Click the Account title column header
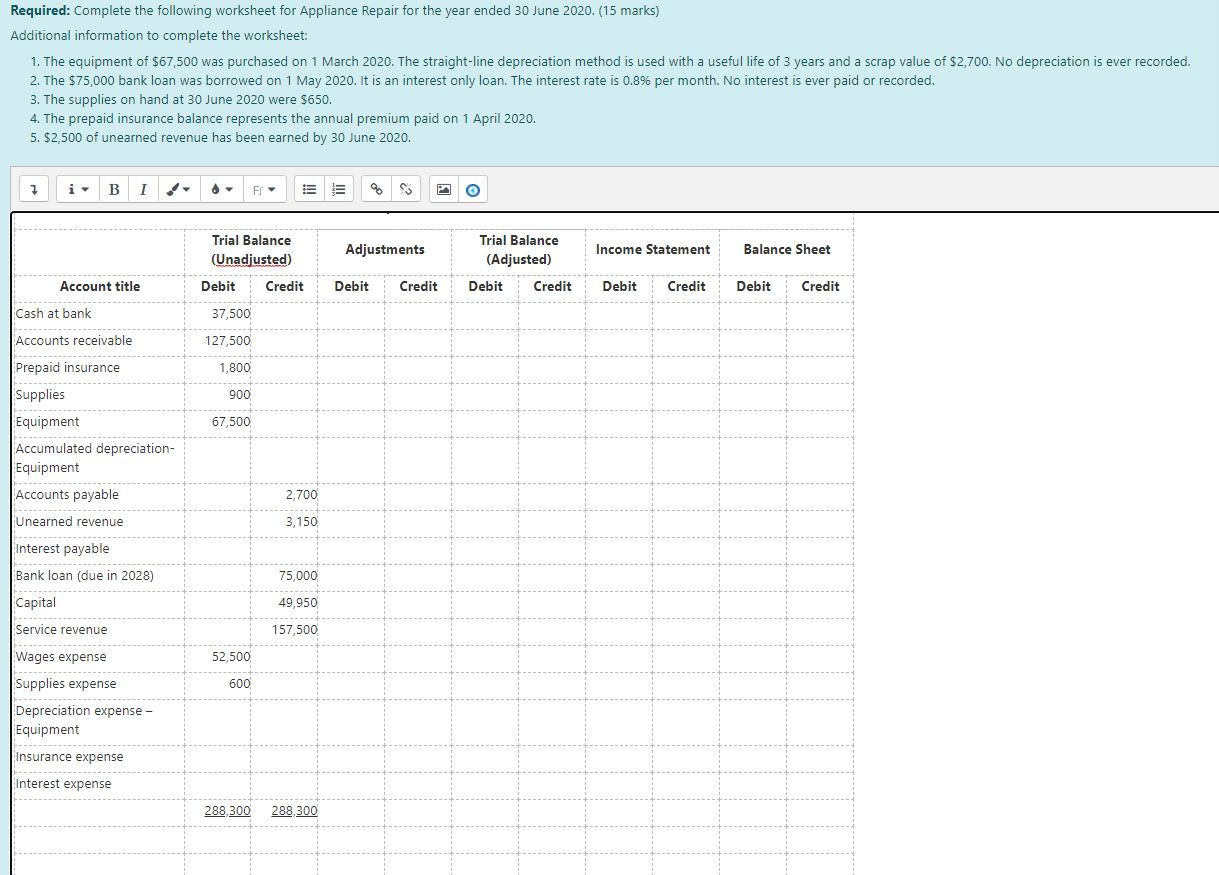 point(100,287)
